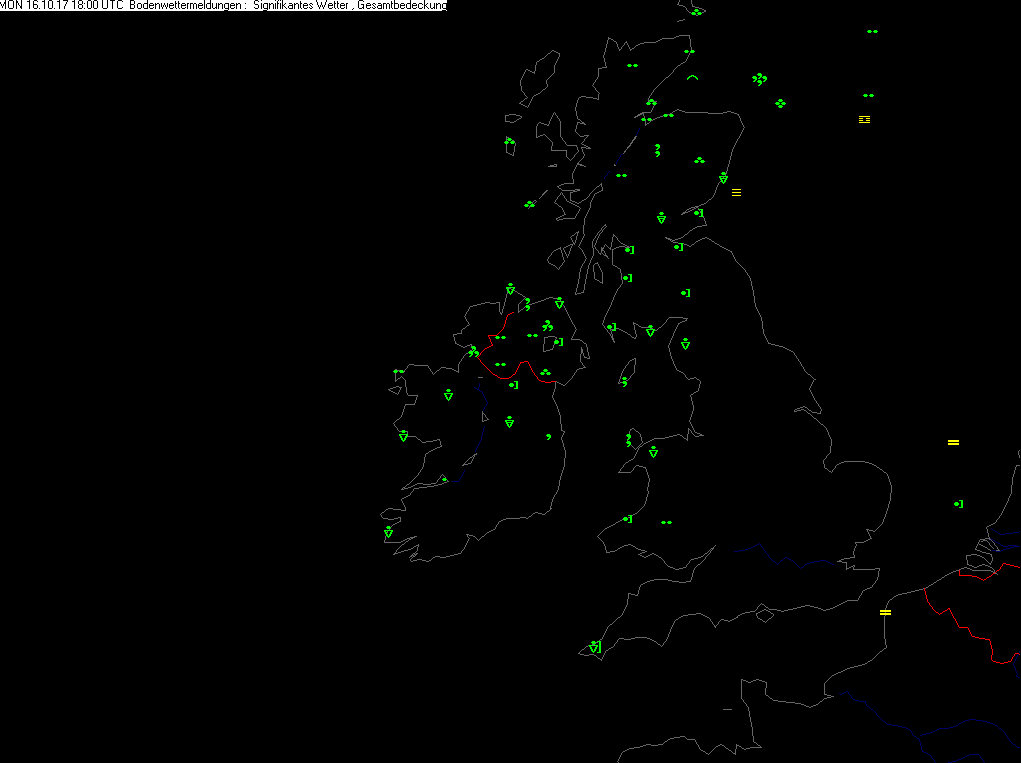The width and height of the screenshot is (1021, 763).
Task: Click the yellow mist symbol over the open North Sea
Action: coord(953,443)
